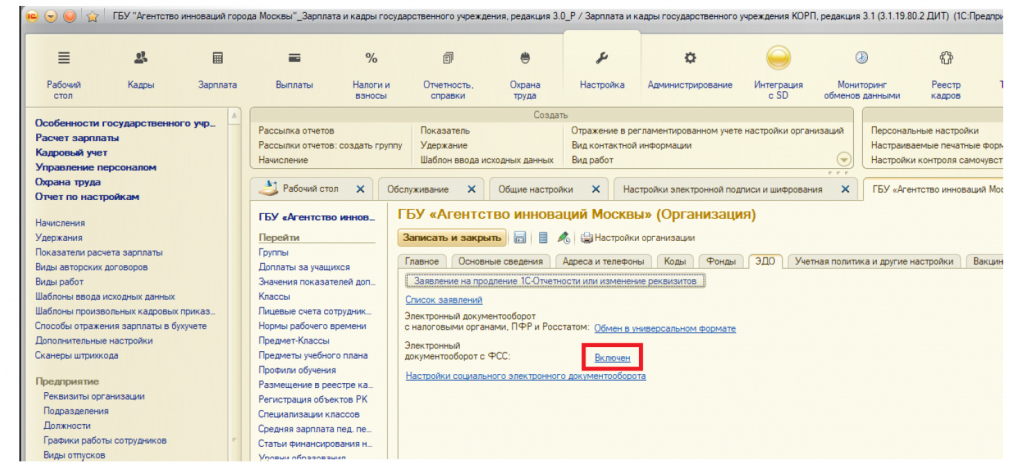Select the Основные сведения tab
Screen dimensions: 1023x468
(x=499, y=261)
